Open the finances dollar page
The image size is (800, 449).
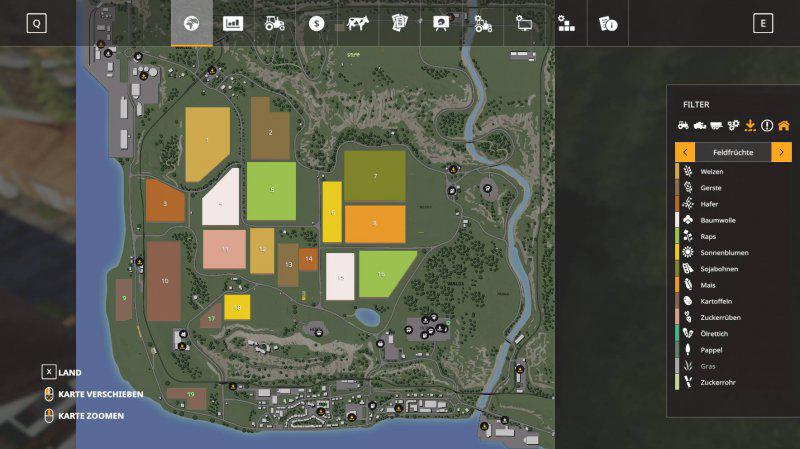317,23
